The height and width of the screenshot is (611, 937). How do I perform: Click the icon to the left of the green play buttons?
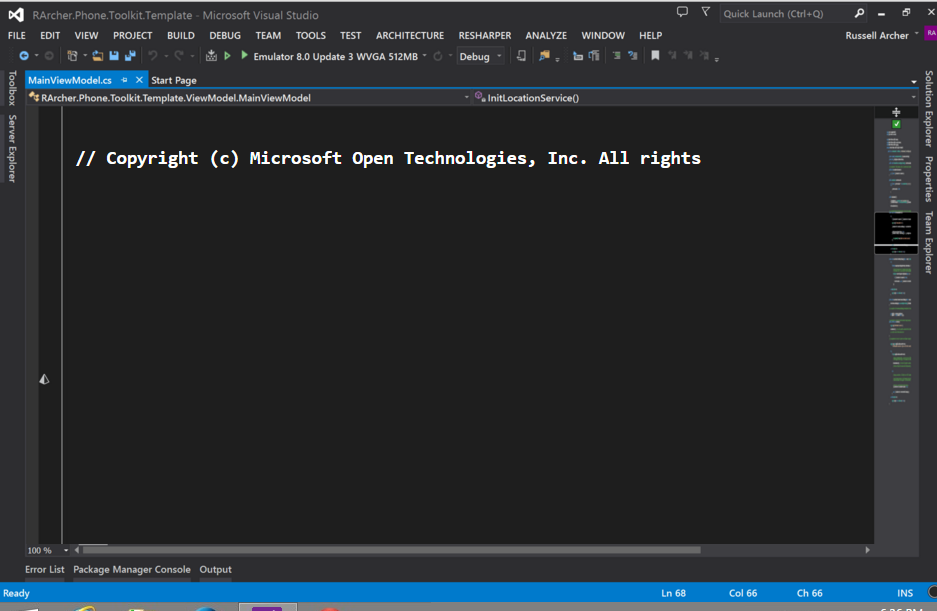(x=211, y=56)
